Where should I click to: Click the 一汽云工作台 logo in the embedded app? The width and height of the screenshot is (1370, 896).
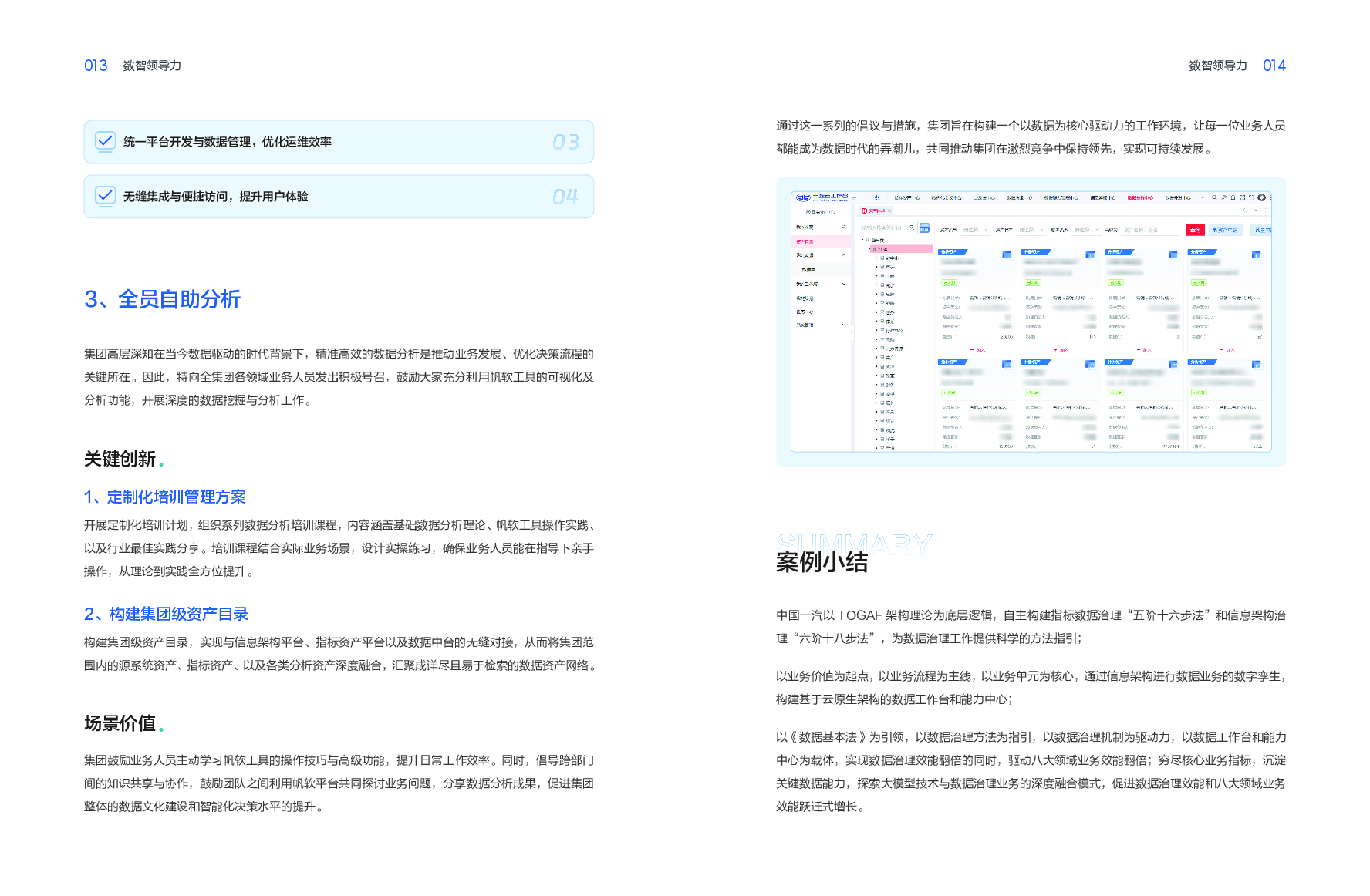pyautogui.click(x=822, y=197)
